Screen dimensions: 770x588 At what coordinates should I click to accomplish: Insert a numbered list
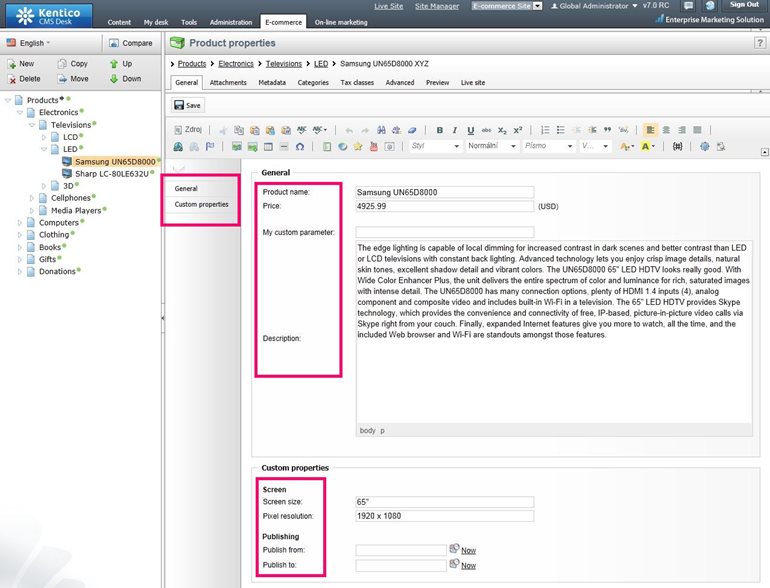(x=545, y=130)
